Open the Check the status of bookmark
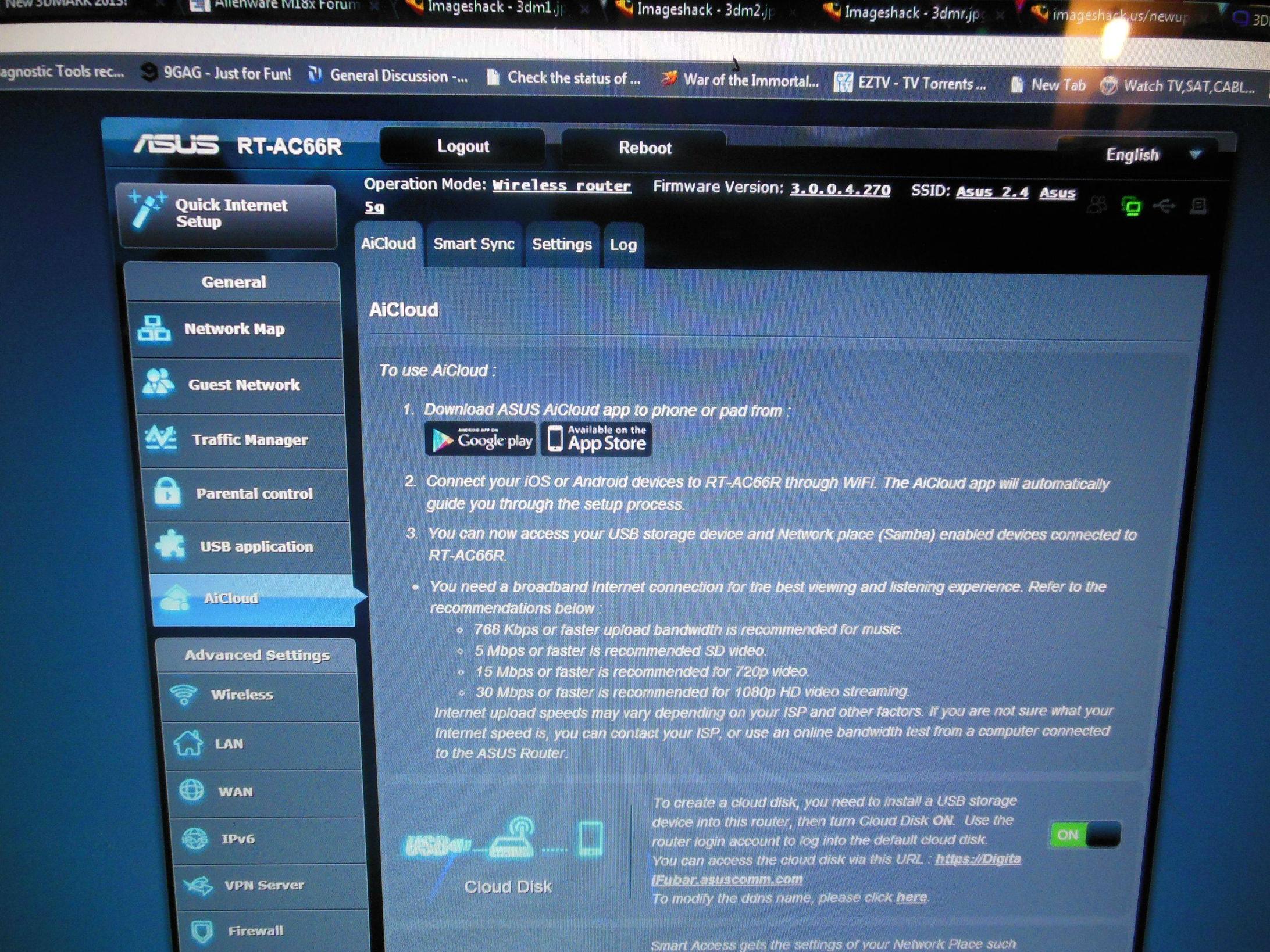The image size is (1270, 952). 563,78
